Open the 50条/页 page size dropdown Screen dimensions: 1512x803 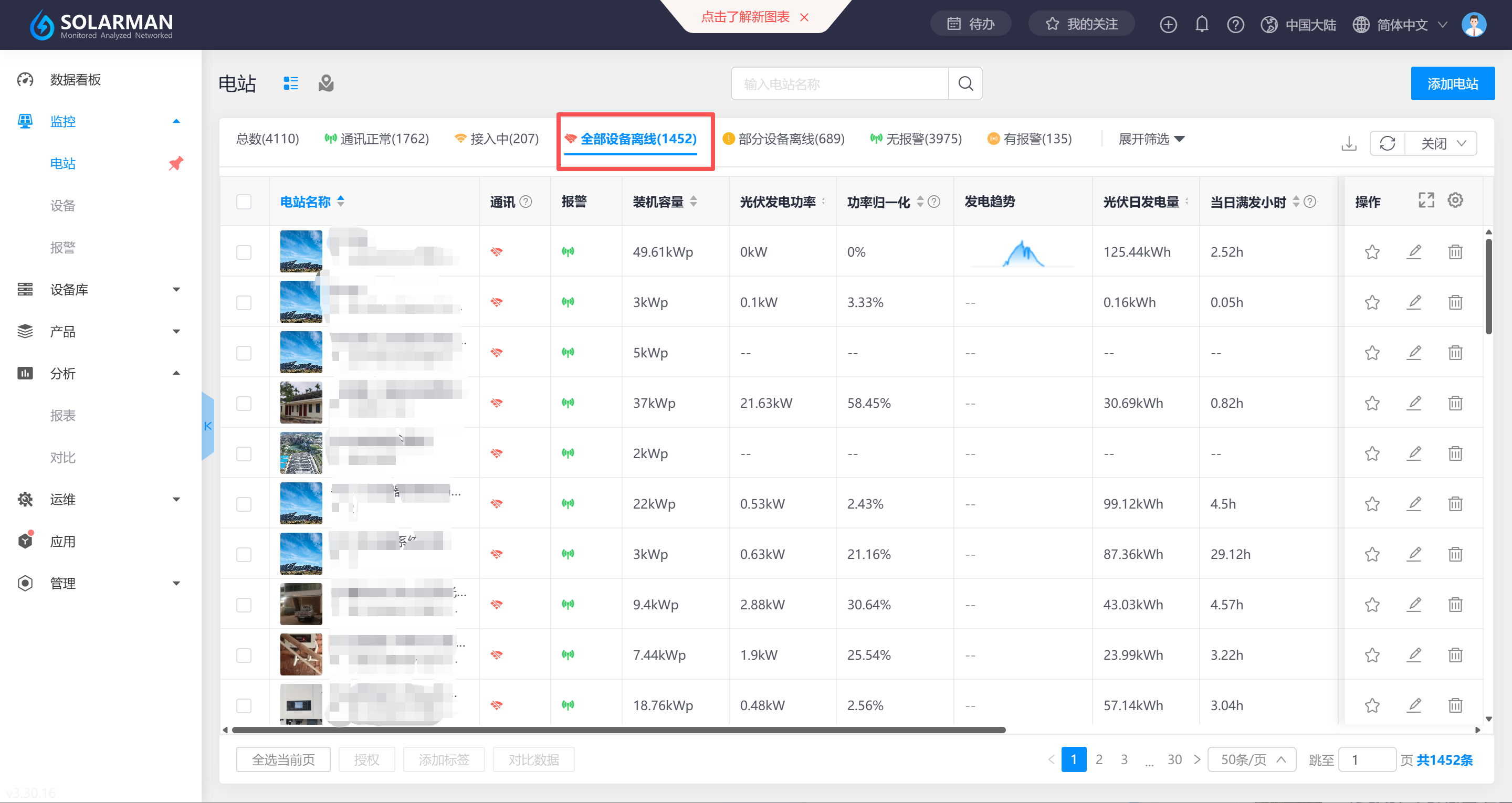(x=1252, y=759)
